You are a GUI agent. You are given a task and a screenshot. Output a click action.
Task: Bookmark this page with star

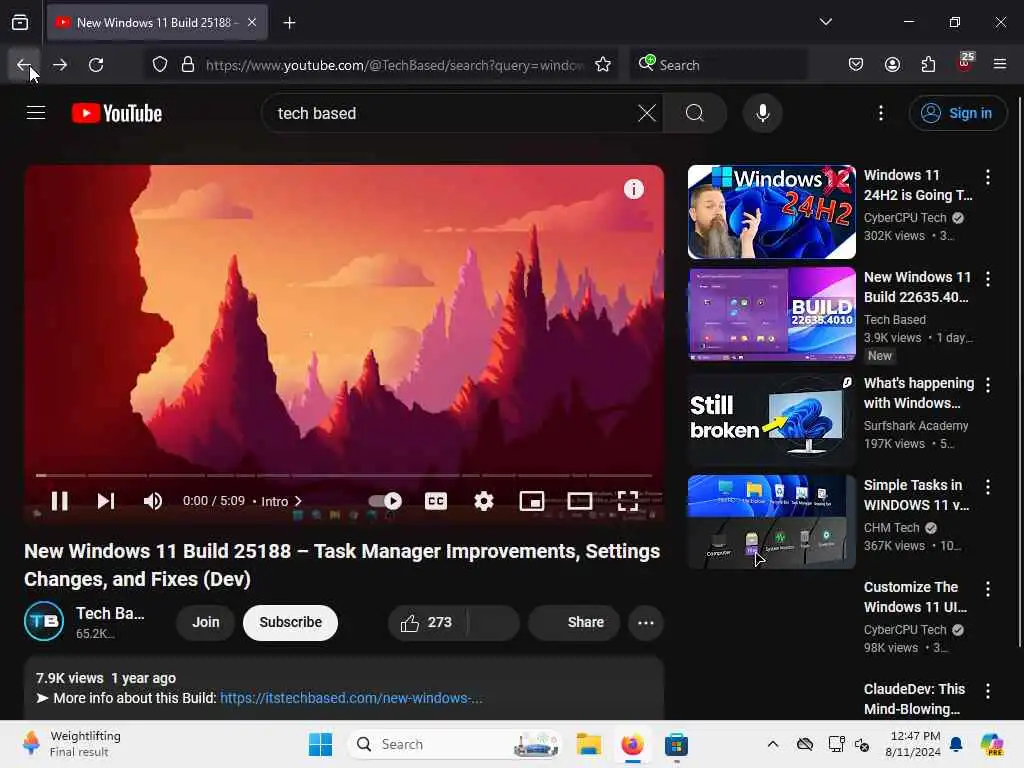click(x=603, y=65)
